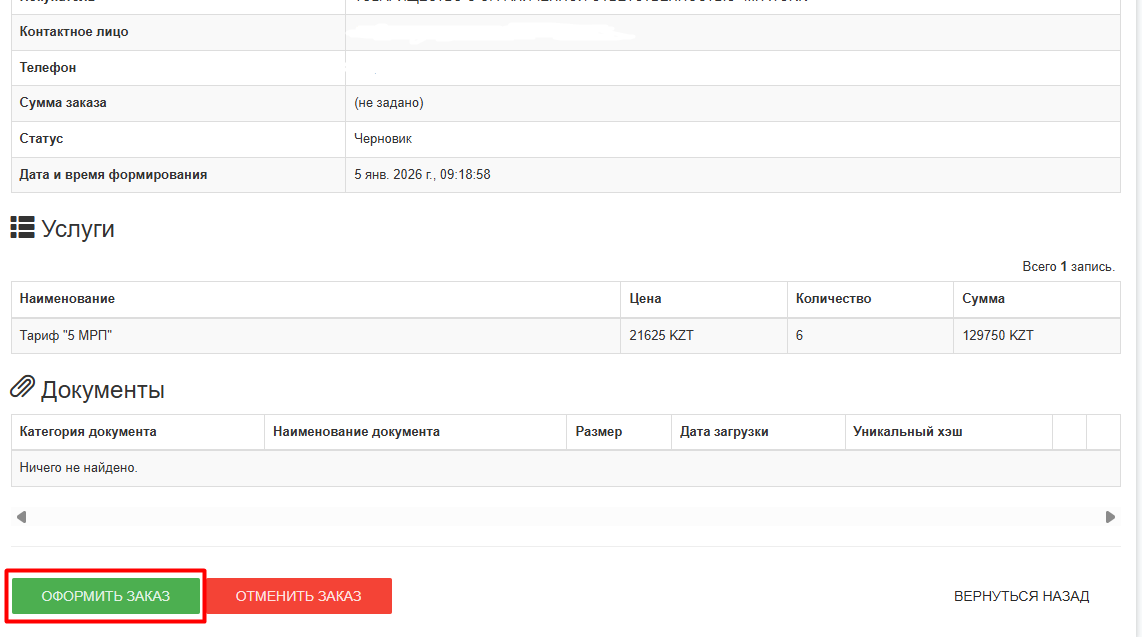The width and height of the screenshot is (1142, 637).
Task: Click the Уникальный хэш column header
Action: tap(907, 432)
